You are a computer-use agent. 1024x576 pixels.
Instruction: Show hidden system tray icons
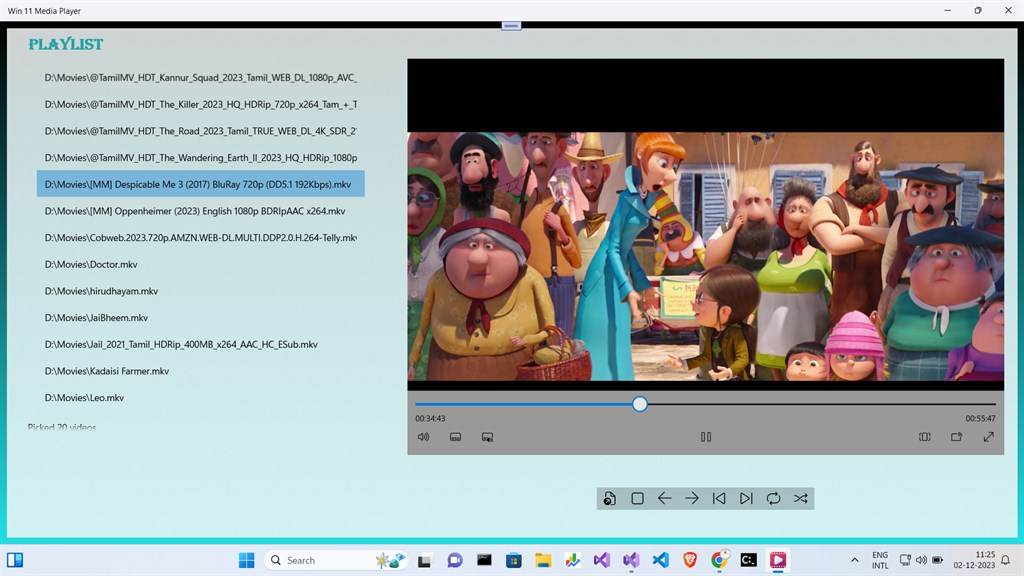click(x=854, y=560)
